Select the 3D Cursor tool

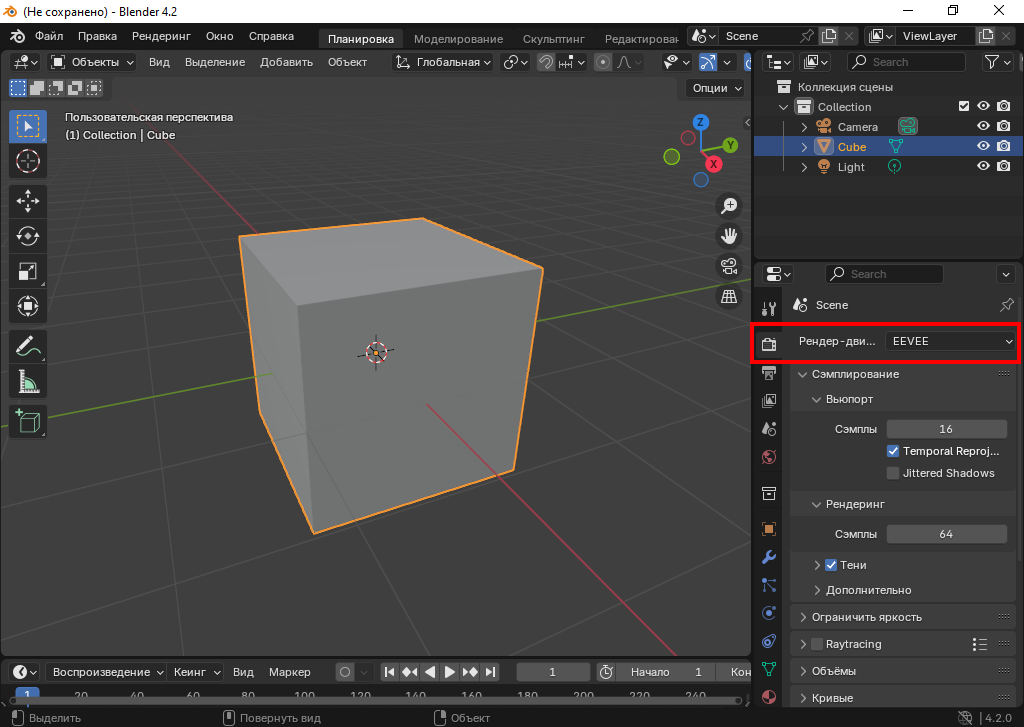click(x=28, y=161)
